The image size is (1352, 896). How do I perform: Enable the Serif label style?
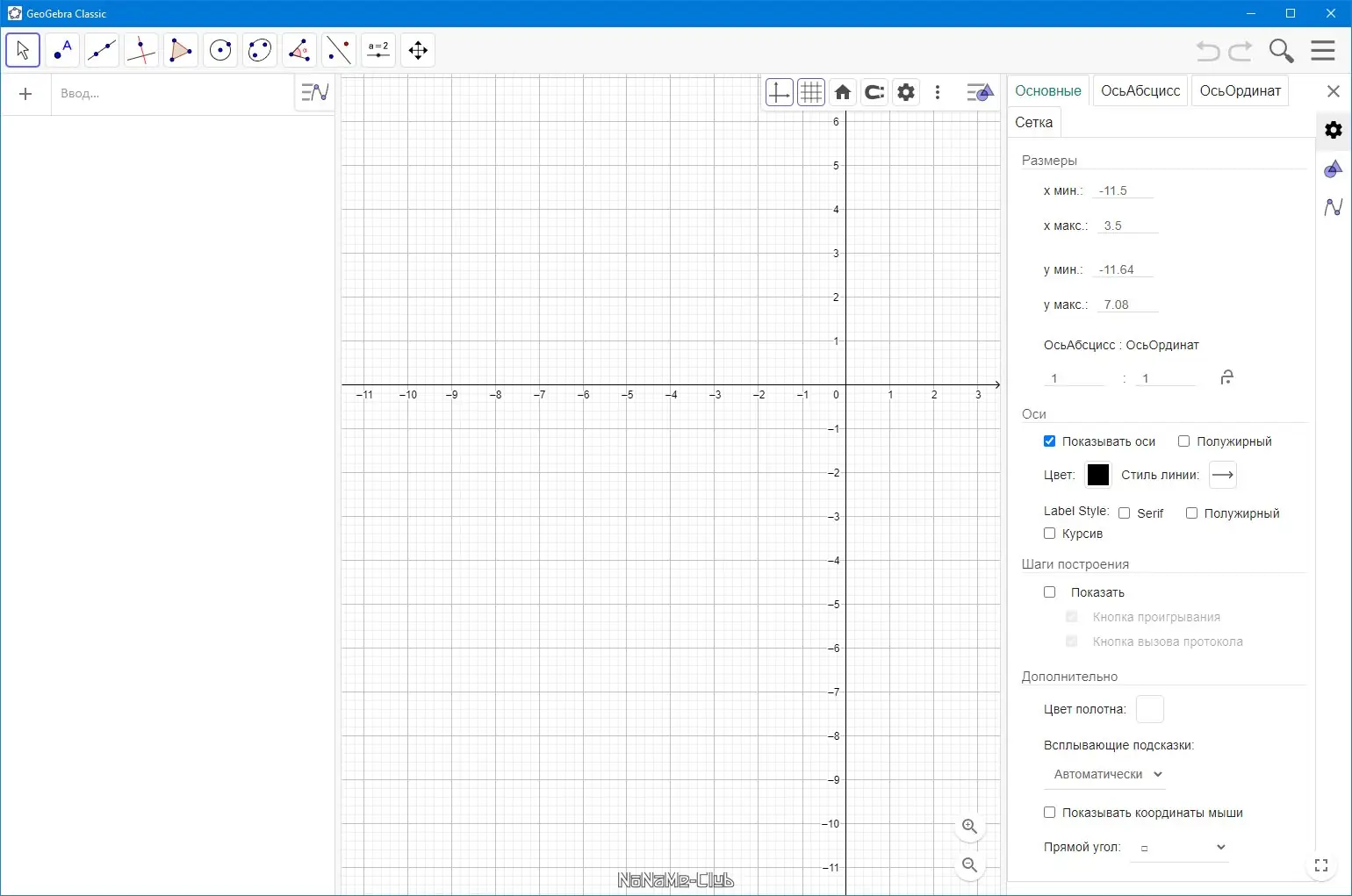(x=1124, y=513)
